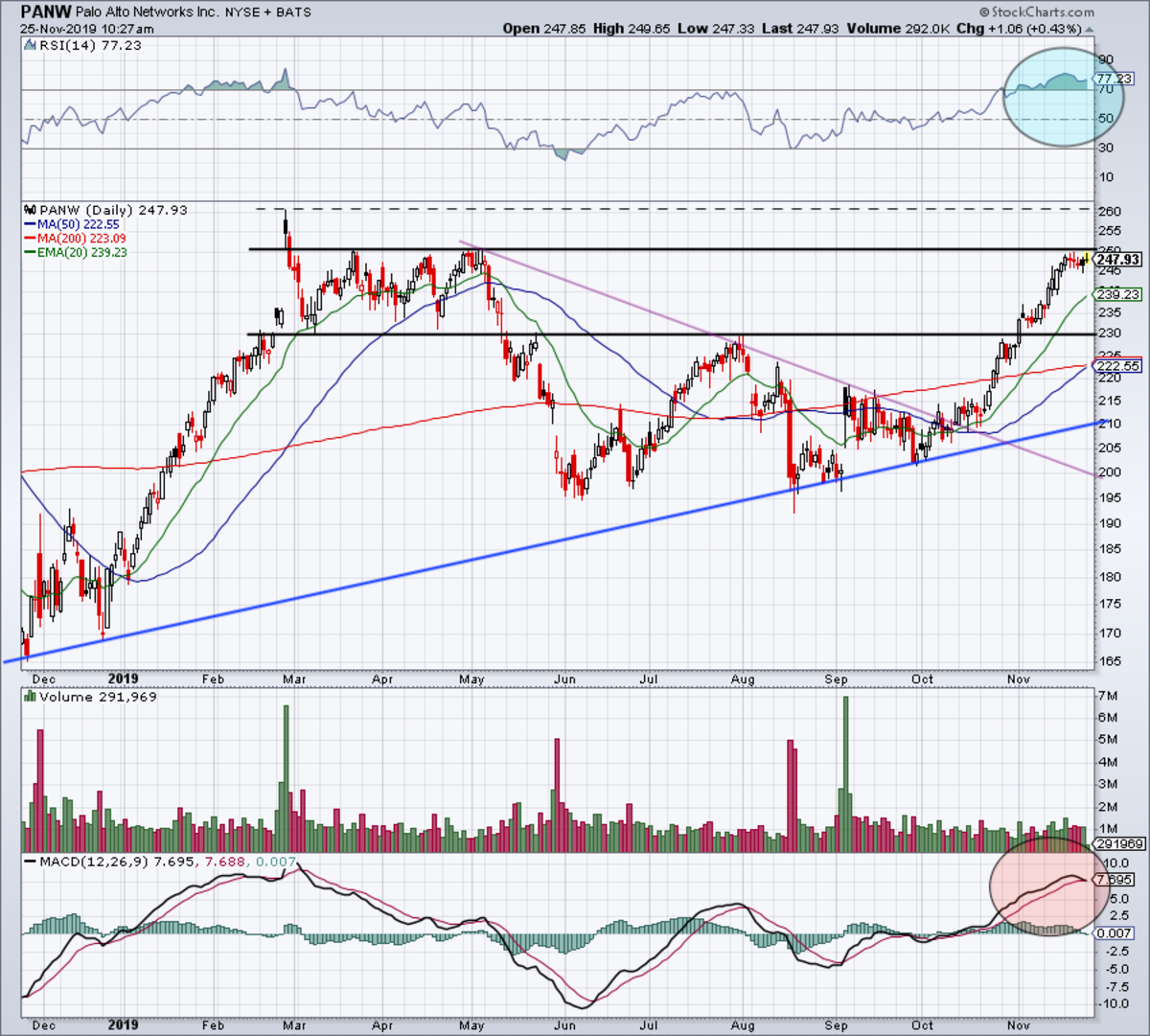
Task: Click the '2019' label on price panel axis
Action: click(124, 679)
